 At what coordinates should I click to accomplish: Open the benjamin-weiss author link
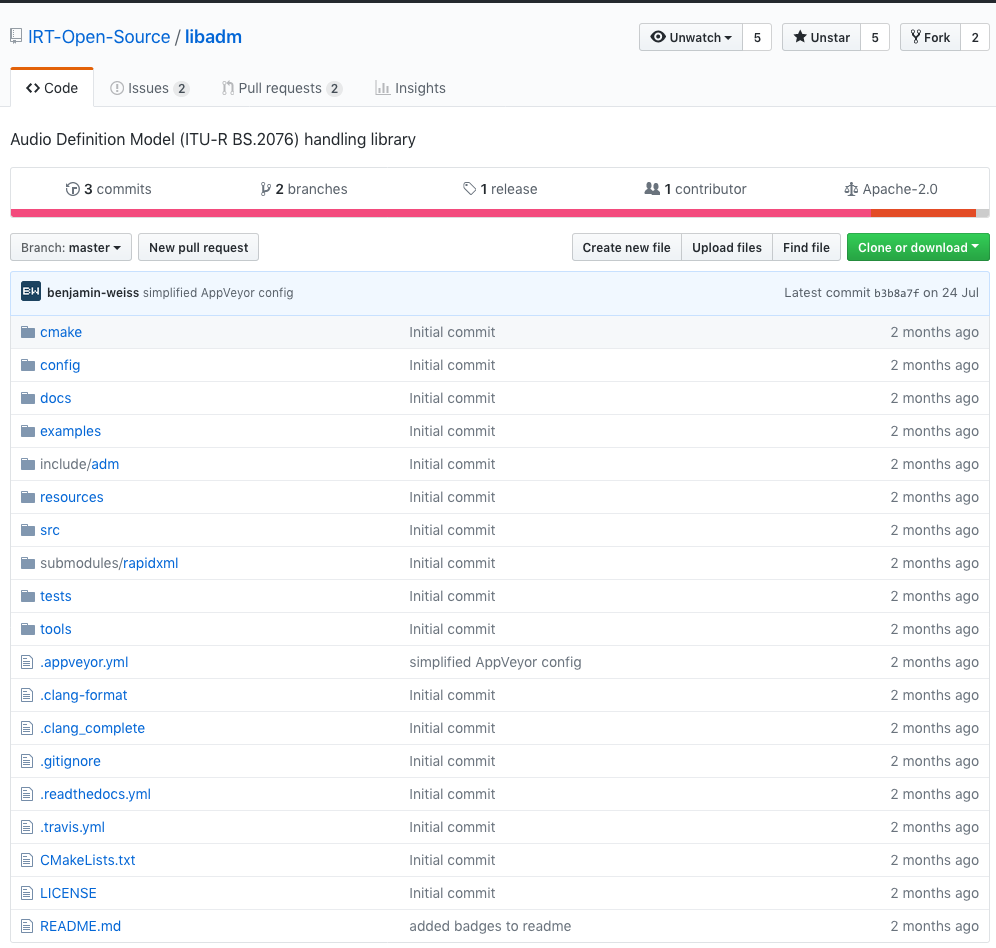(x=93, y=292)
